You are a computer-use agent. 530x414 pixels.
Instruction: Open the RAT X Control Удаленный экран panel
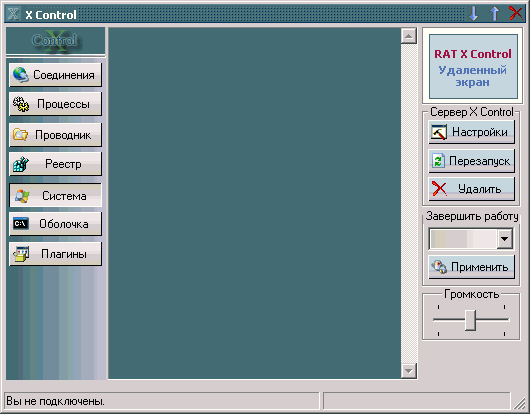[x=473, y=66]
